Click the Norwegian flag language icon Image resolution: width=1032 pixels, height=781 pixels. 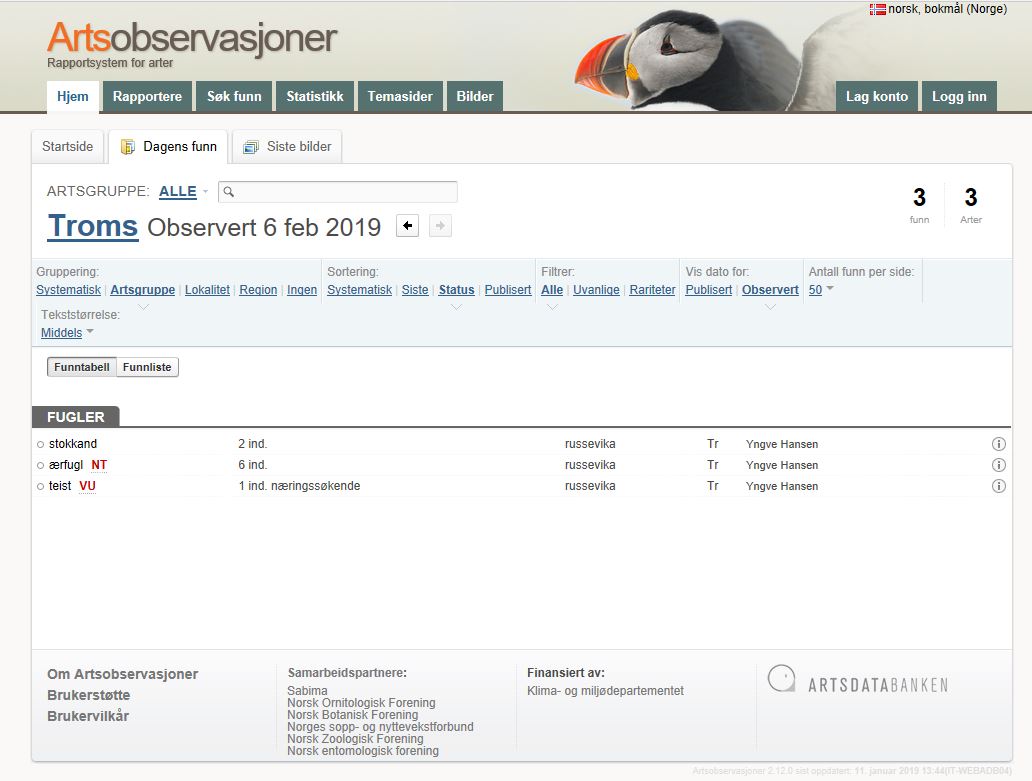[877, 9]
